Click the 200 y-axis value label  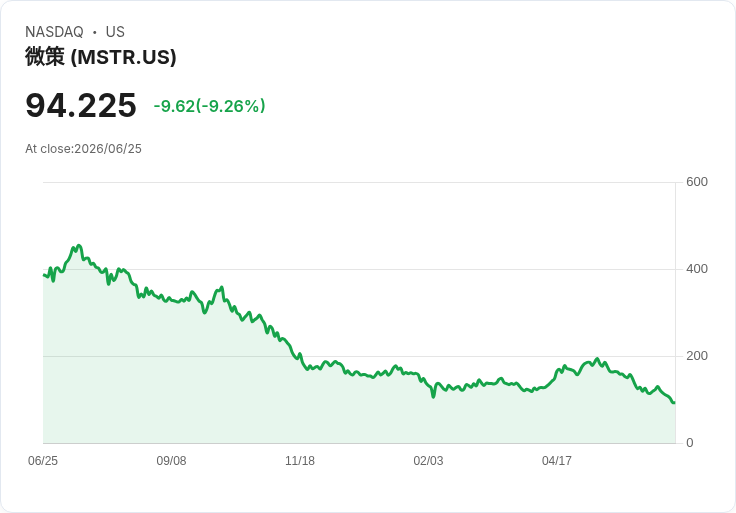697,356
